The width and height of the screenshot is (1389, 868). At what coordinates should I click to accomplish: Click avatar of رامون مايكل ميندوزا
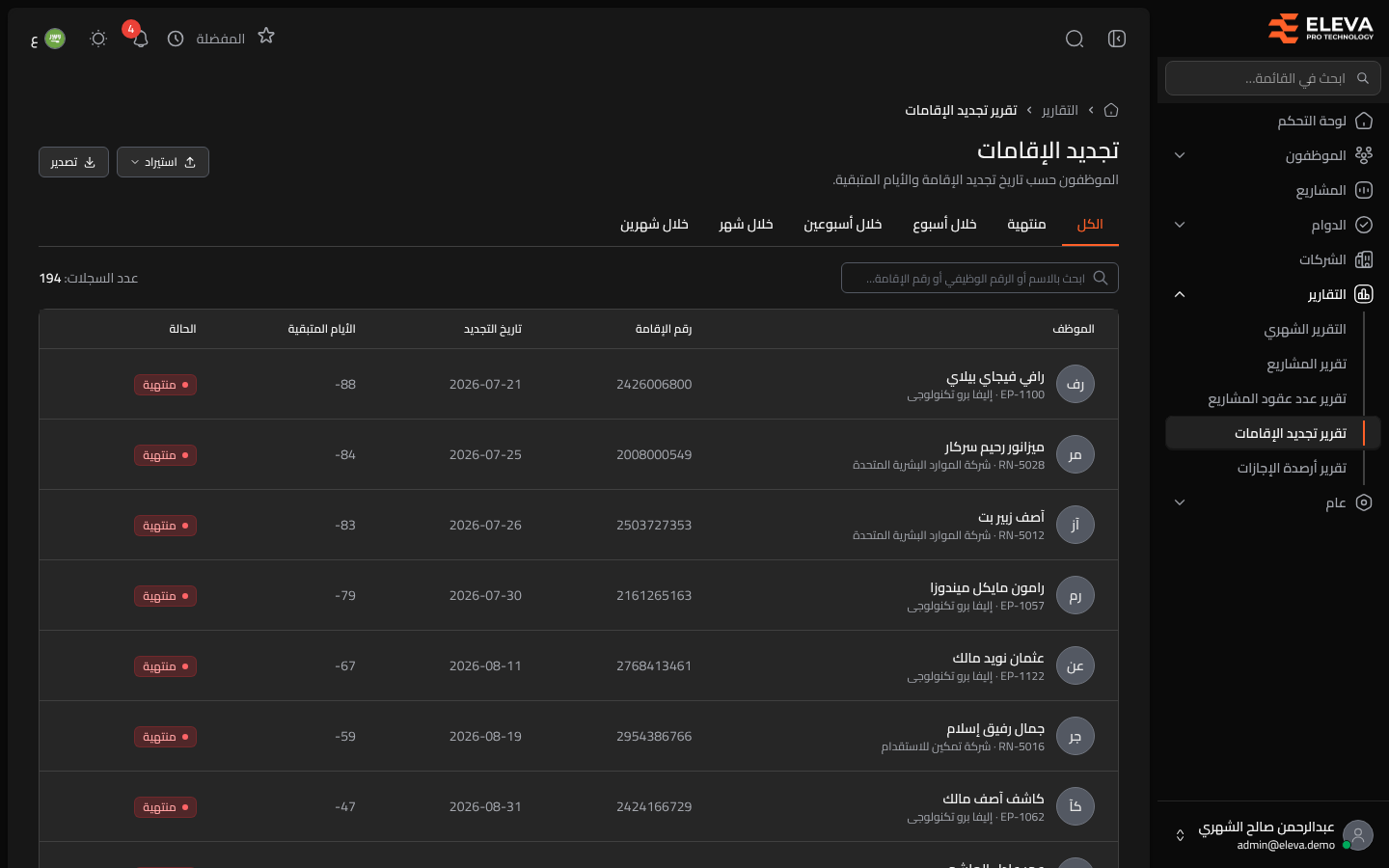point(1076,595)
